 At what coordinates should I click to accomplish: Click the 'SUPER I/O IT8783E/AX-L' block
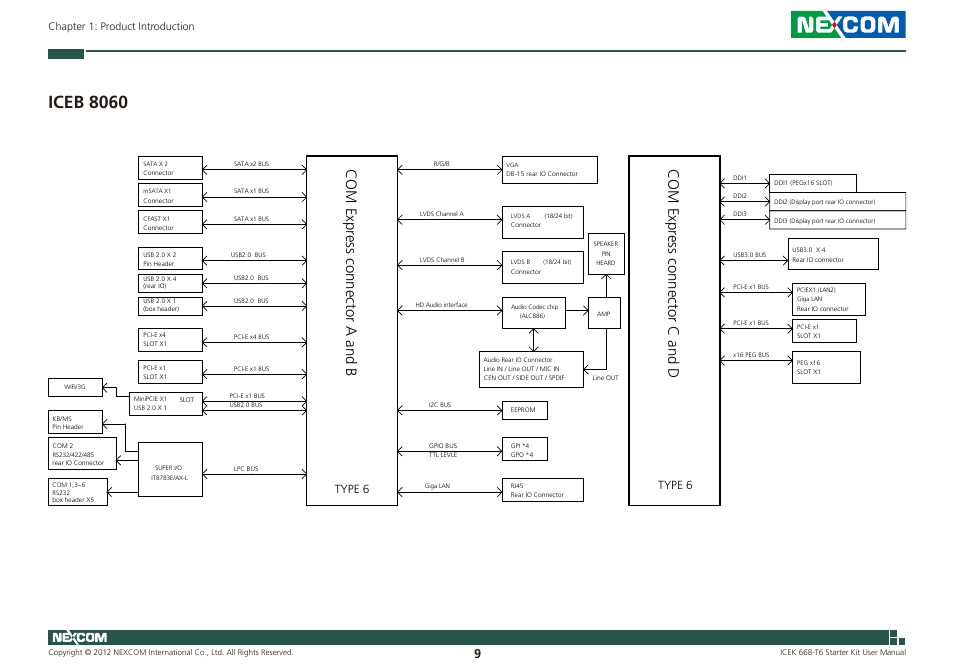(170, 469)
